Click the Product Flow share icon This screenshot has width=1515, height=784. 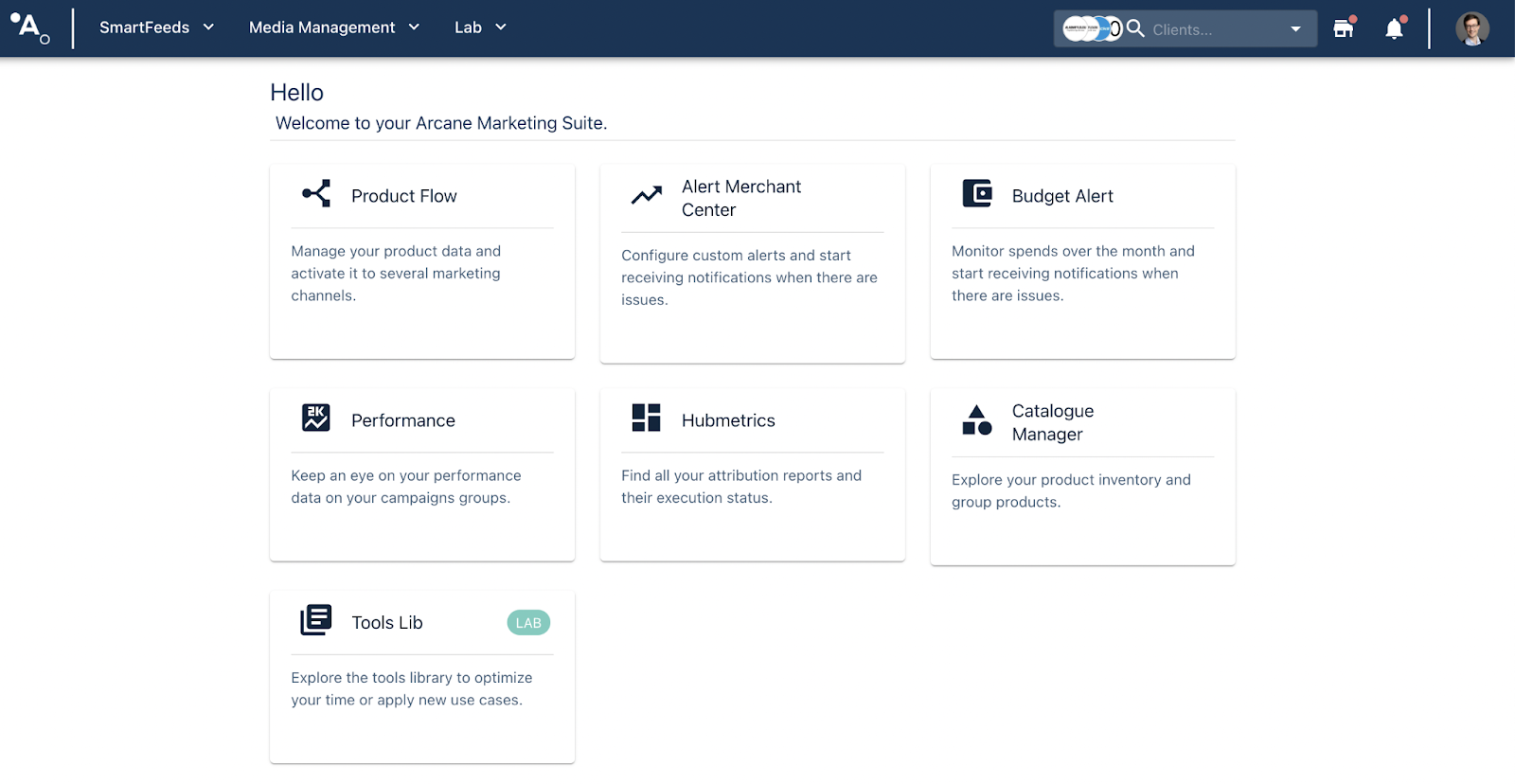316,193
